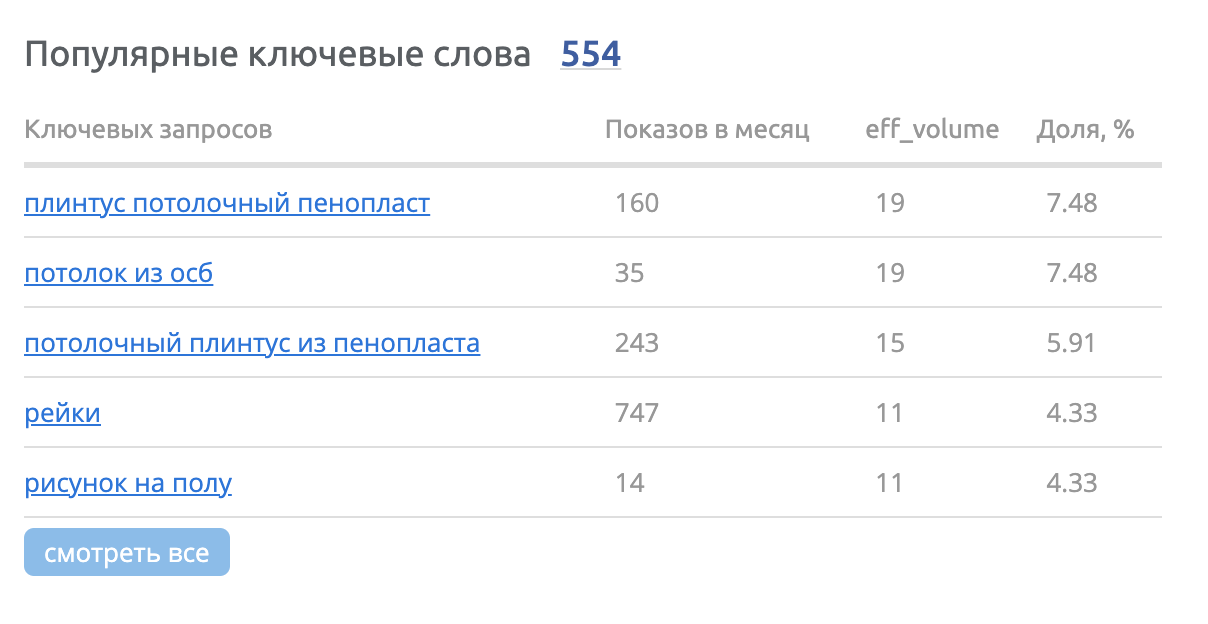1208x624 pixels.
Task: Click the 'Ключевых запросов' column header
Action: pyautogui.click(x=148, y=129)
